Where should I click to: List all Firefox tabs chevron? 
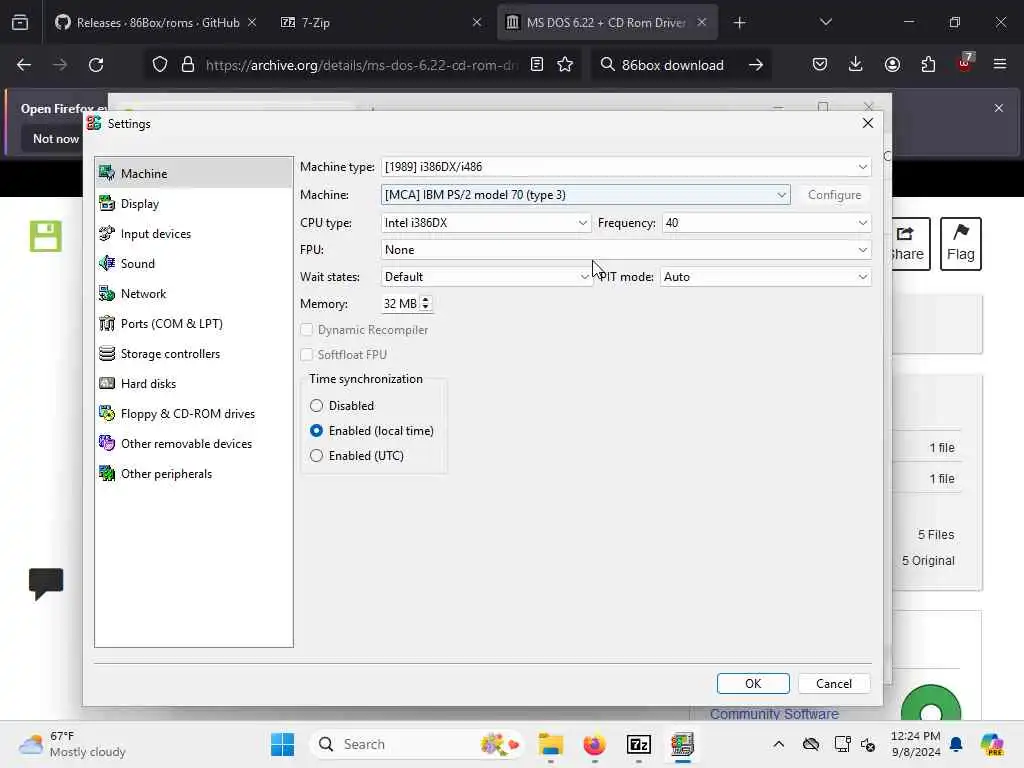tap(825, 22)
